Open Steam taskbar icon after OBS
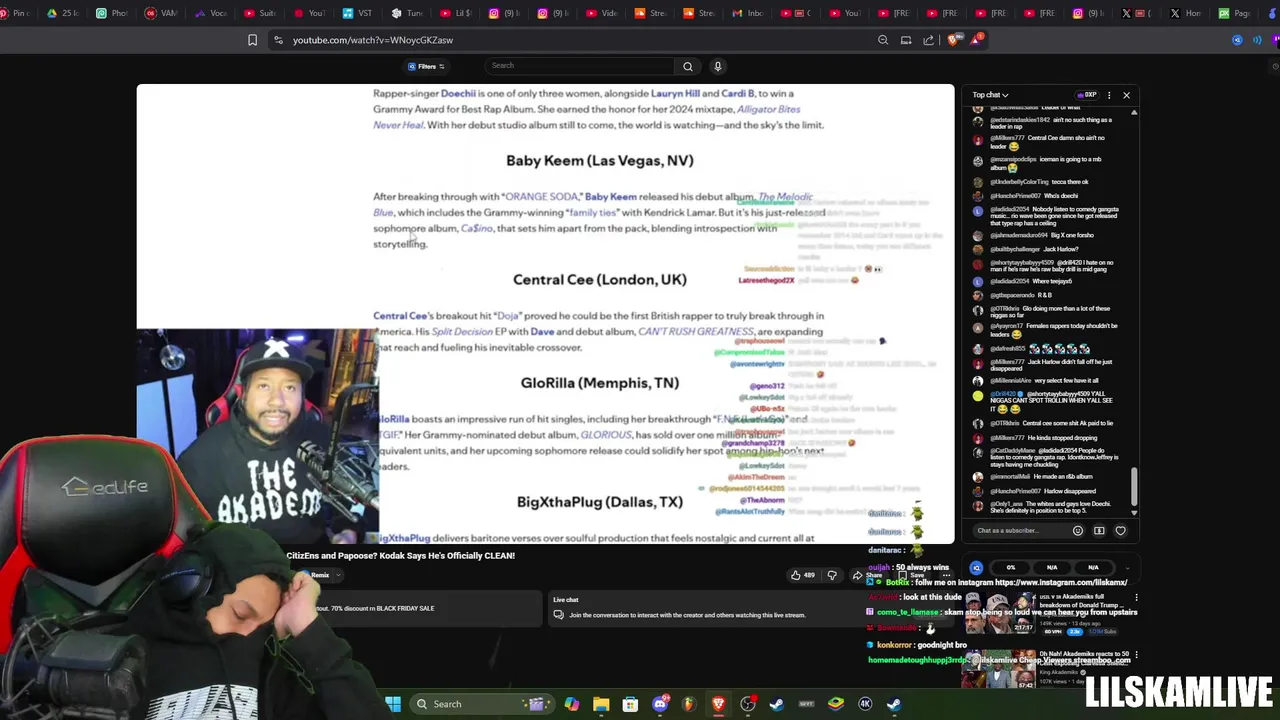This screenshot has height=720, width=1280. click(777, 704)
